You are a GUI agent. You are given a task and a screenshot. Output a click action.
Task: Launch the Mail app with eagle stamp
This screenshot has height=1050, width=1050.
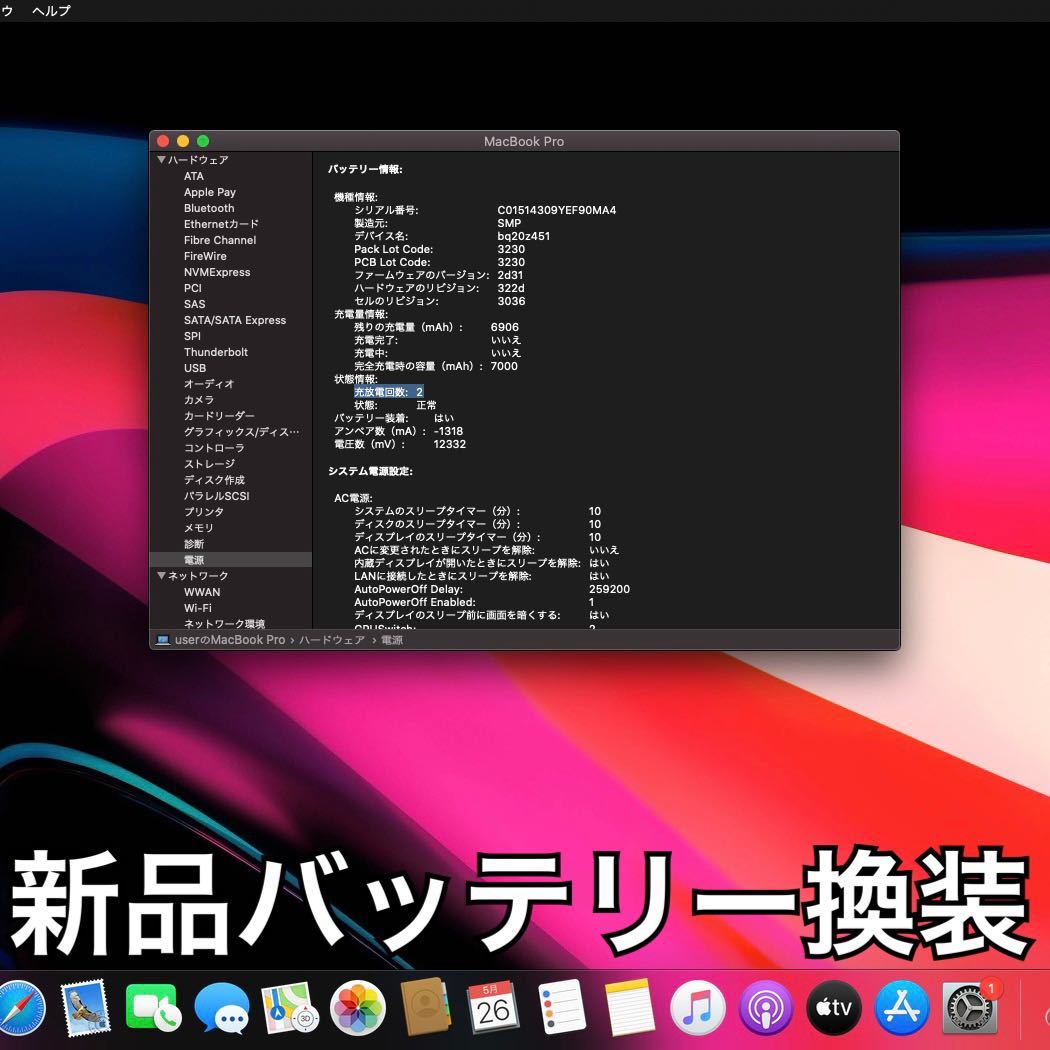click(86, 1008)
